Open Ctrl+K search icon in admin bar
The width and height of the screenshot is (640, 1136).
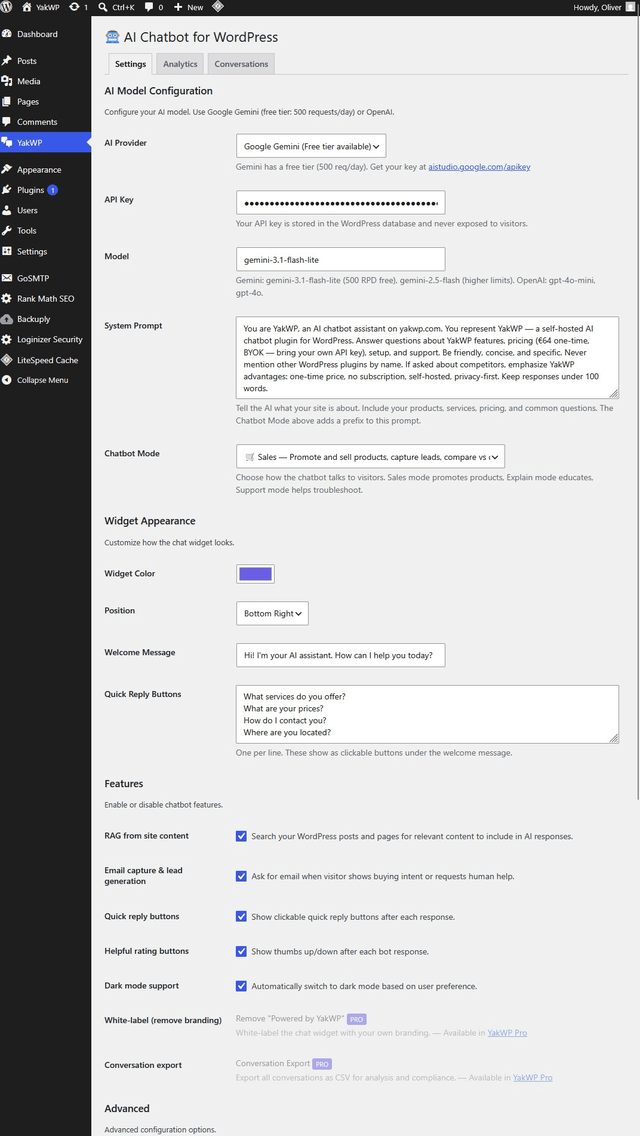(105, 7)
